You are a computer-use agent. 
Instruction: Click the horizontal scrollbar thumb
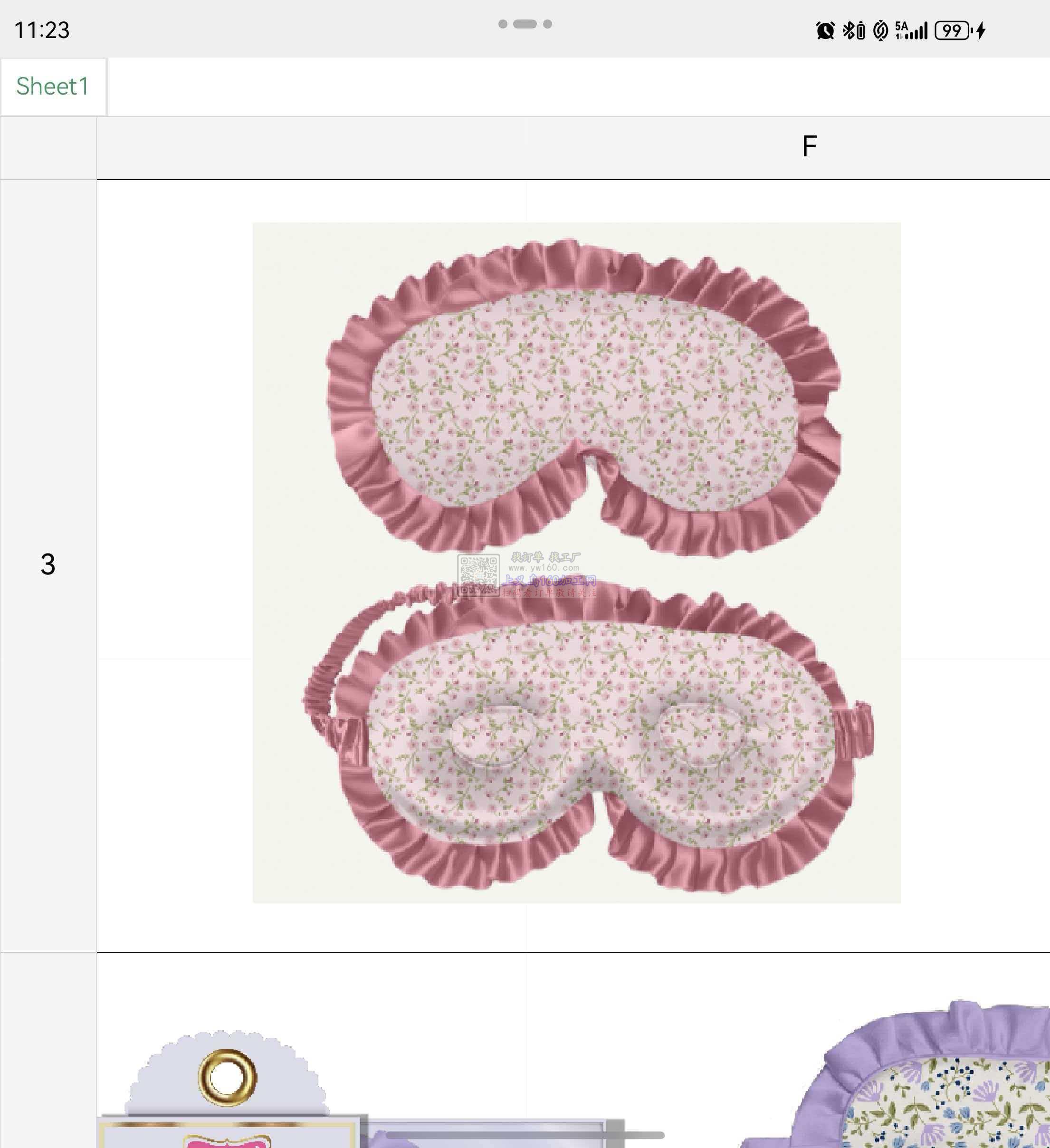point(525,1135)
